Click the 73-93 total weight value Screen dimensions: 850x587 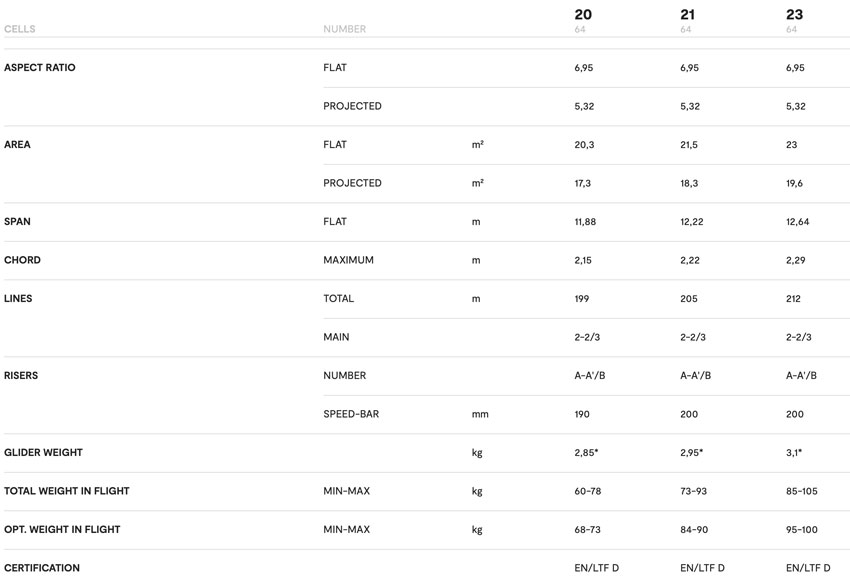(693, 491)
